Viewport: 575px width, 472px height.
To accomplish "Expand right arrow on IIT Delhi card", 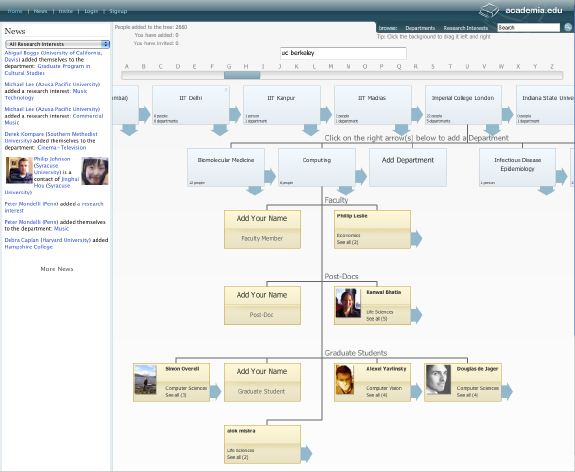I will click(x=235, y=114).
